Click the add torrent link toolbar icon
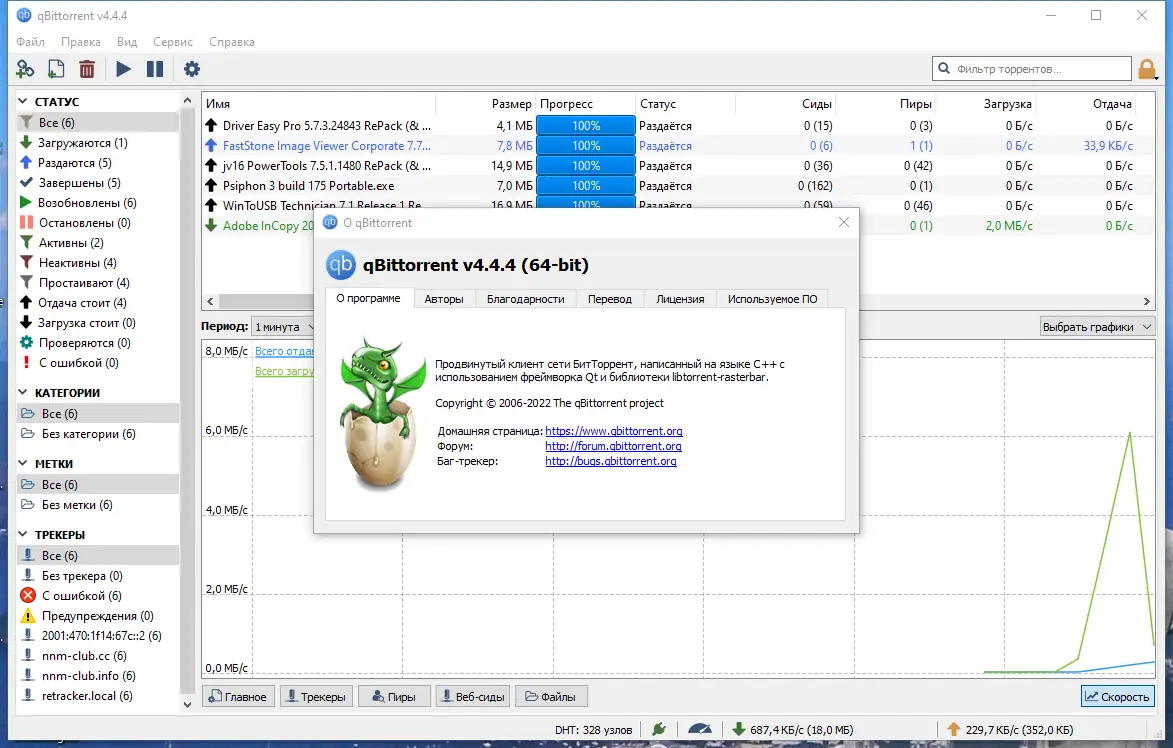The height and width of the screenshot is (748, 1173). pyautogui.click(x=25, y=69)
